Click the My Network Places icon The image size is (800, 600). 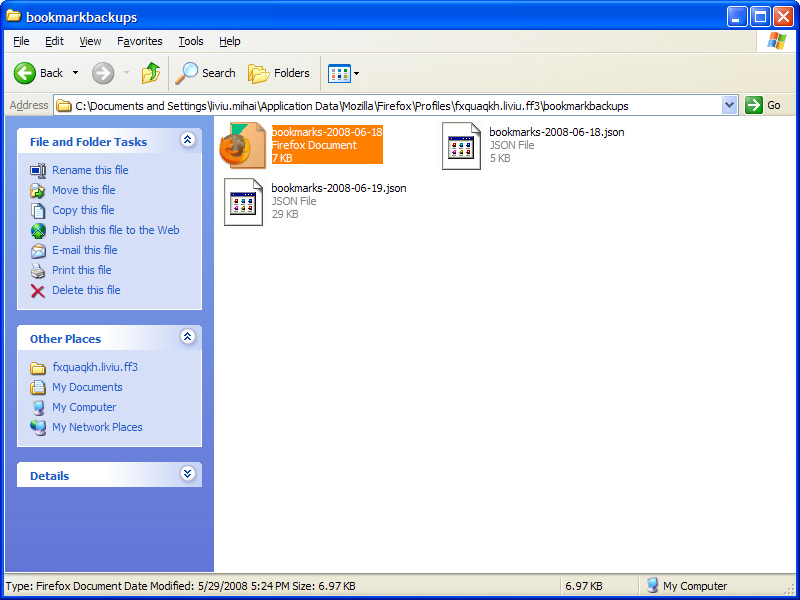tap(38, 428)
